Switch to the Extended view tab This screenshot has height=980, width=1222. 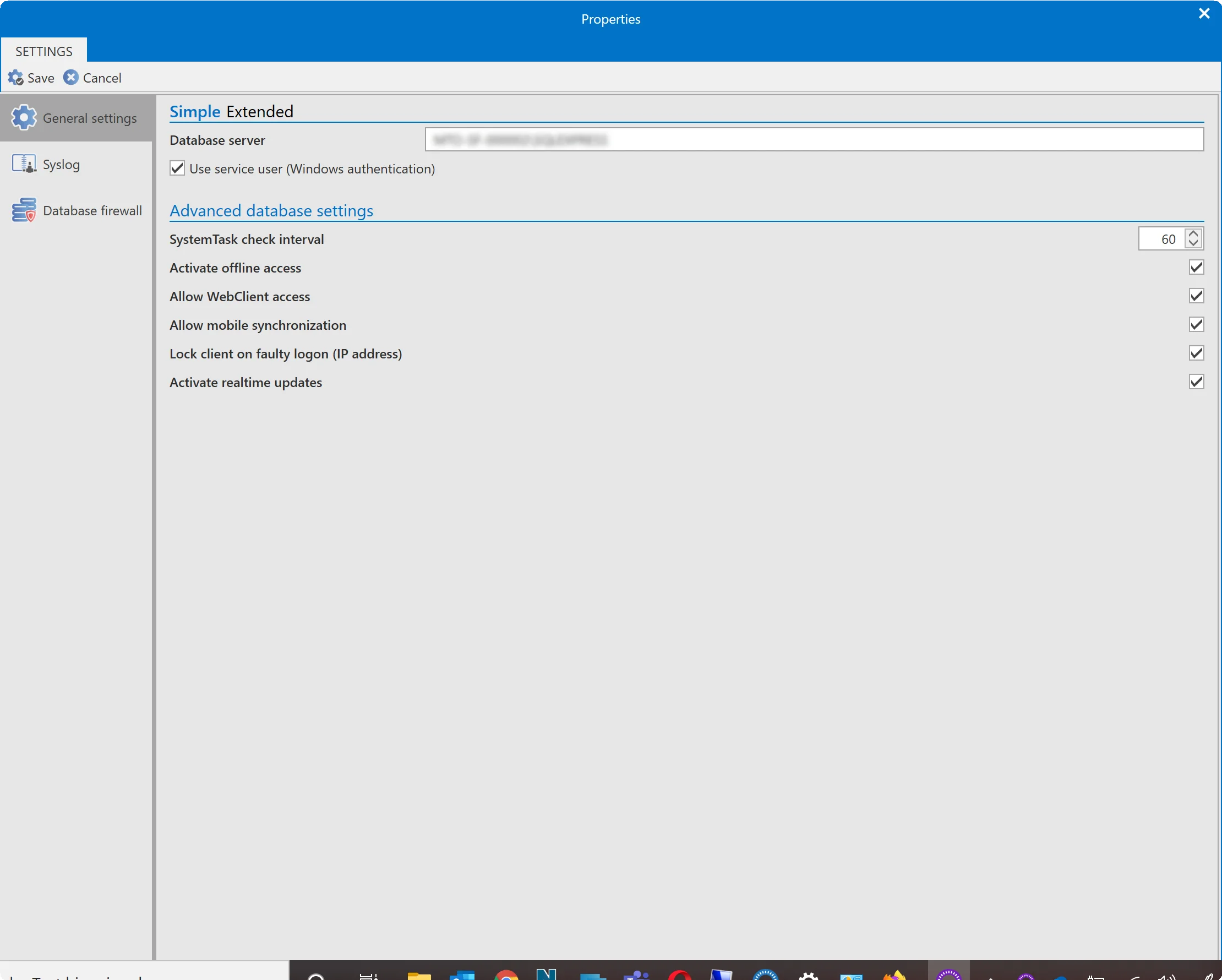[x=260, y=111]
